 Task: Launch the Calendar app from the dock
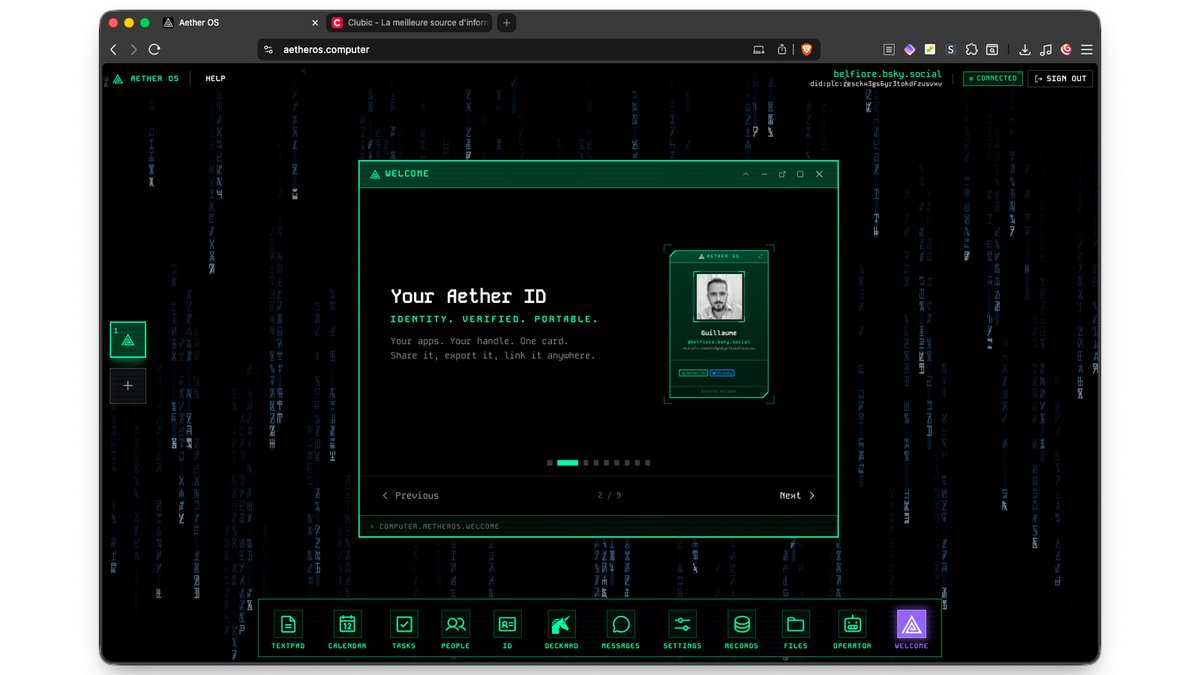[347, 624]
